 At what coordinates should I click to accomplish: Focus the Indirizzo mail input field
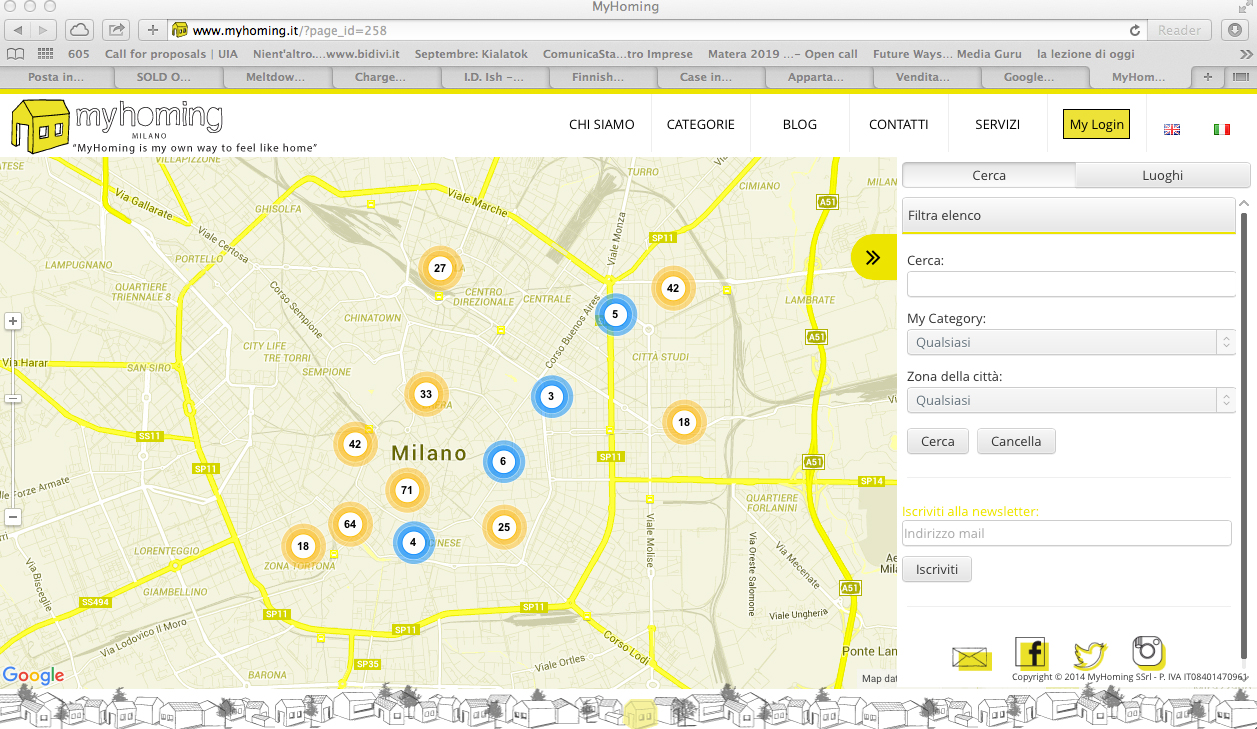pos(1066,533)
